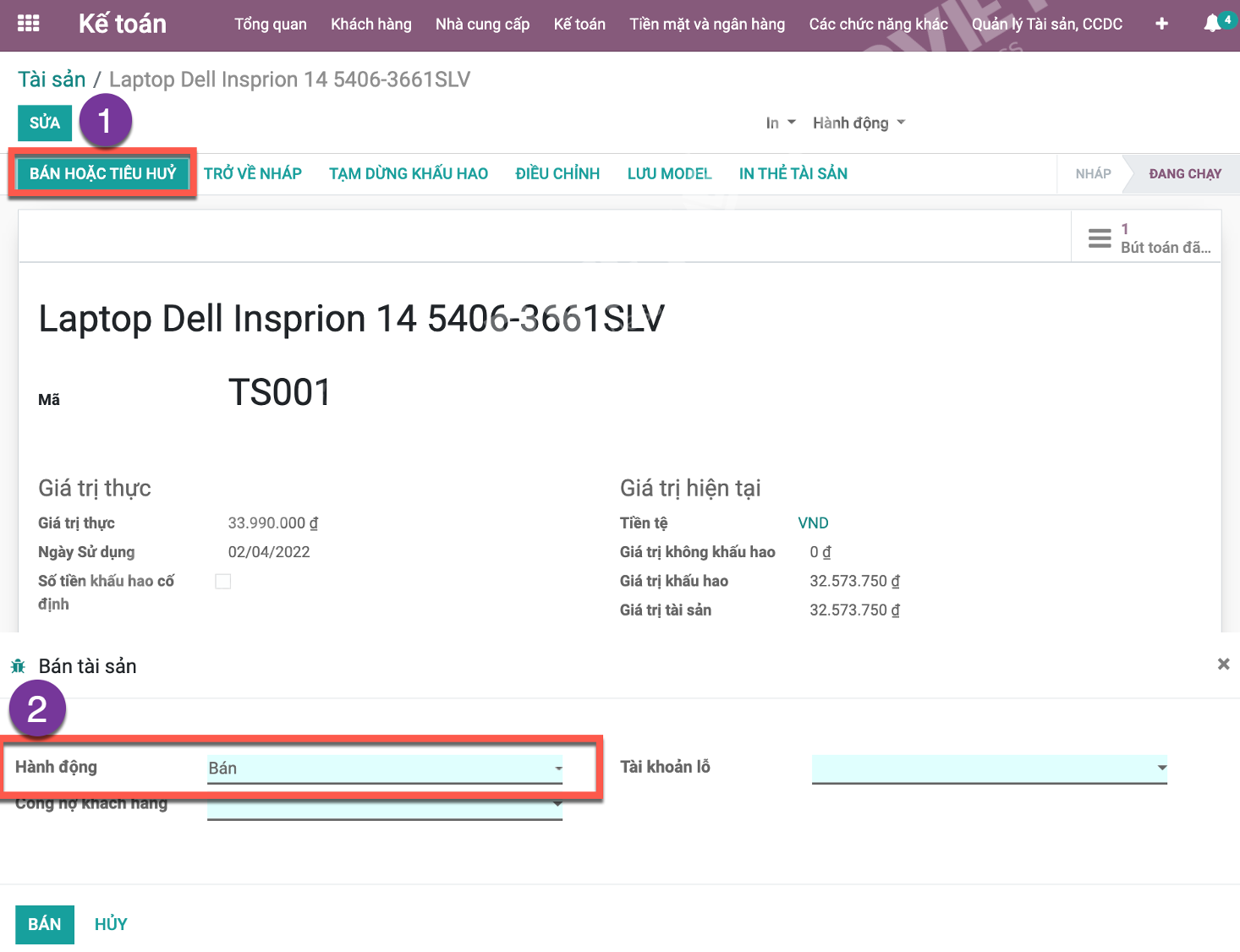
Task: Click the asset code TS001
Action: 280,392
